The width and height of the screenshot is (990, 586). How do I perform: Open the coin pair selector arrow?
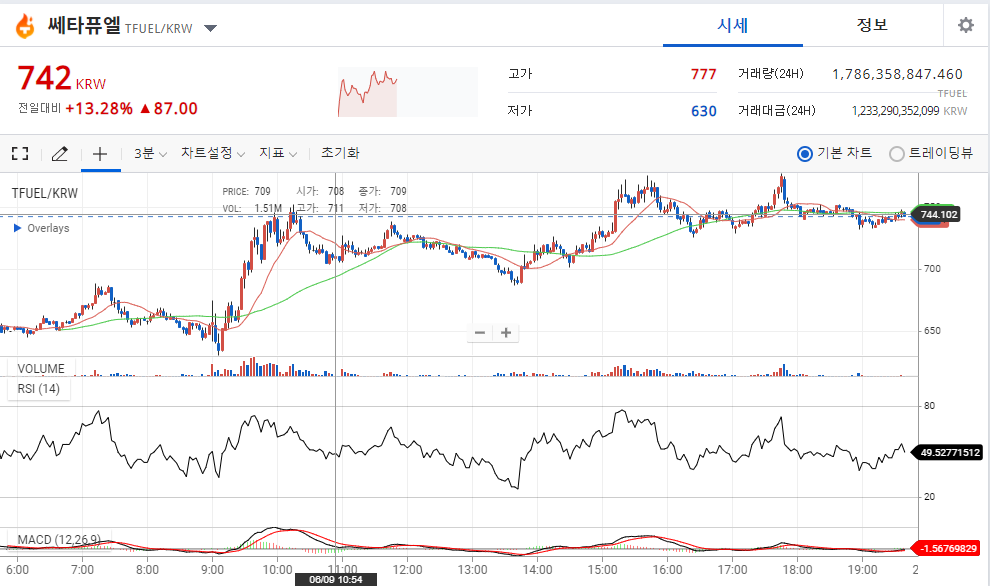pyautogui.click(x=211, y=28)
